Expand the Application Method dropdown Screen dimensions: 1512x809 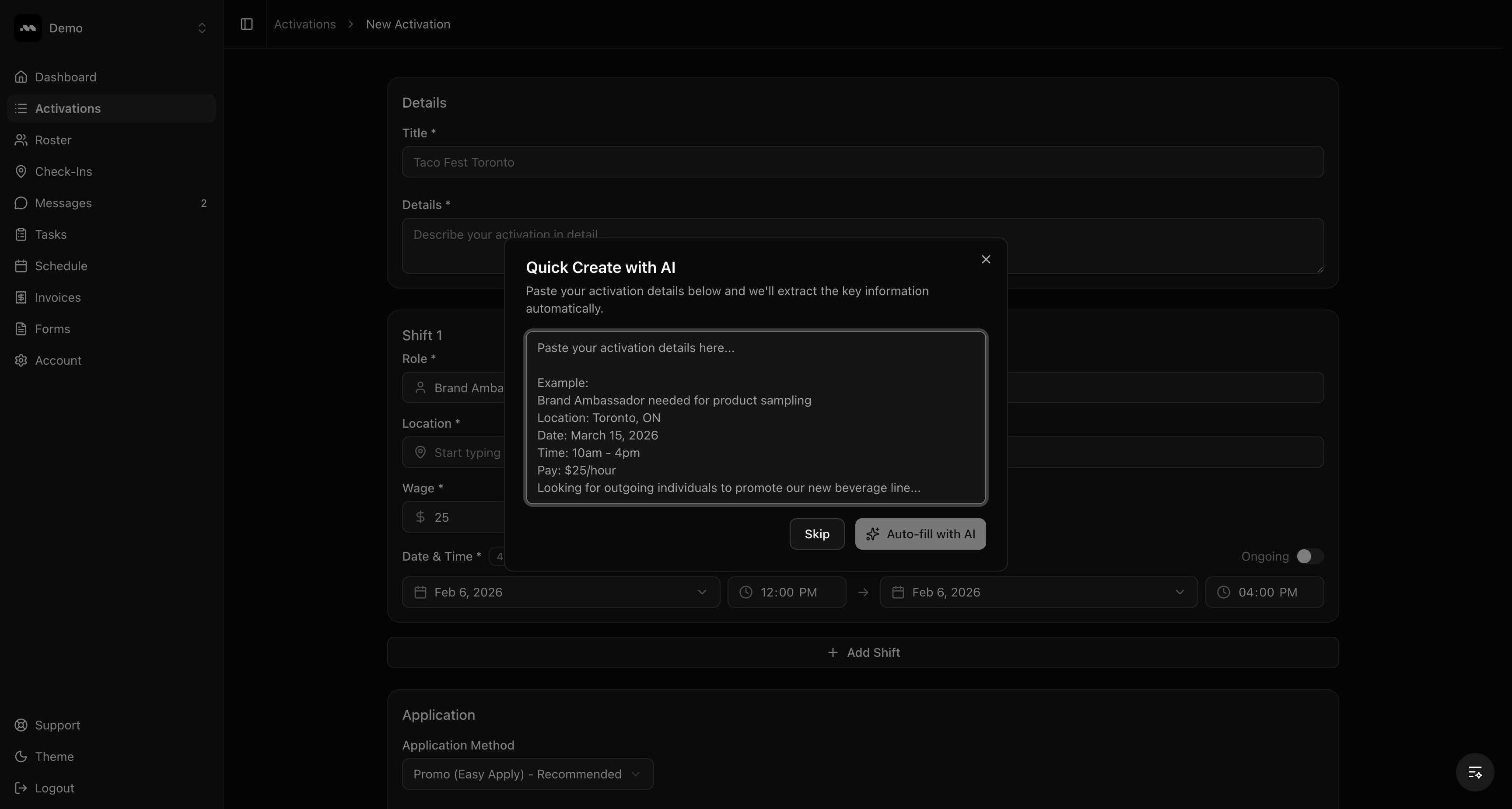click(526, 773)
